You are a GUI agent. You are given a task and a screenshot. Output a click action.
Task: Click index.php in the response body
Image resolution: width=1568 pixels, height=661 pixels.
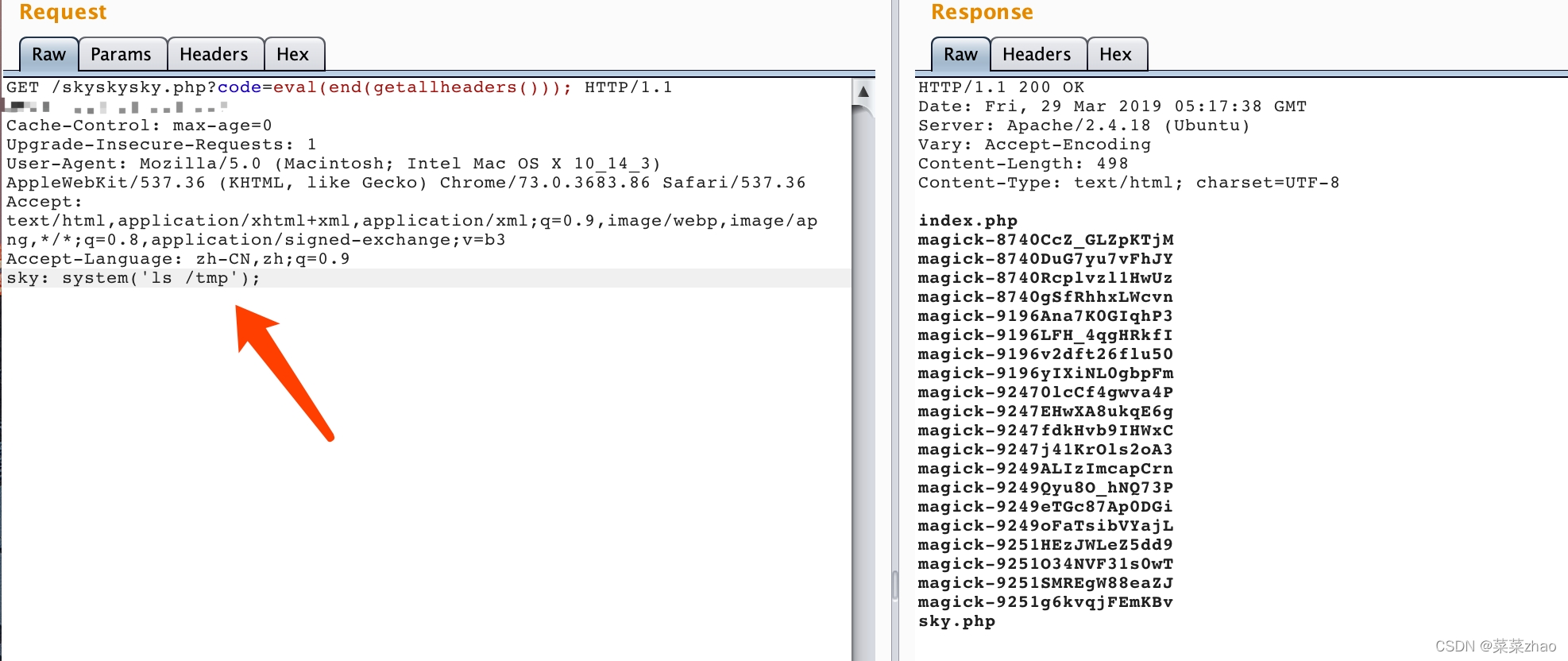click(968, 221)
